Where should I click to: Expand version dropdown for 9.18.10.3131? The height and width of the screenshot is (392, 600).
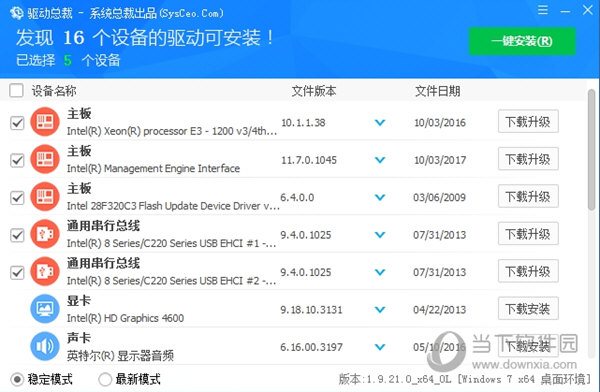(x=380, y=310)
